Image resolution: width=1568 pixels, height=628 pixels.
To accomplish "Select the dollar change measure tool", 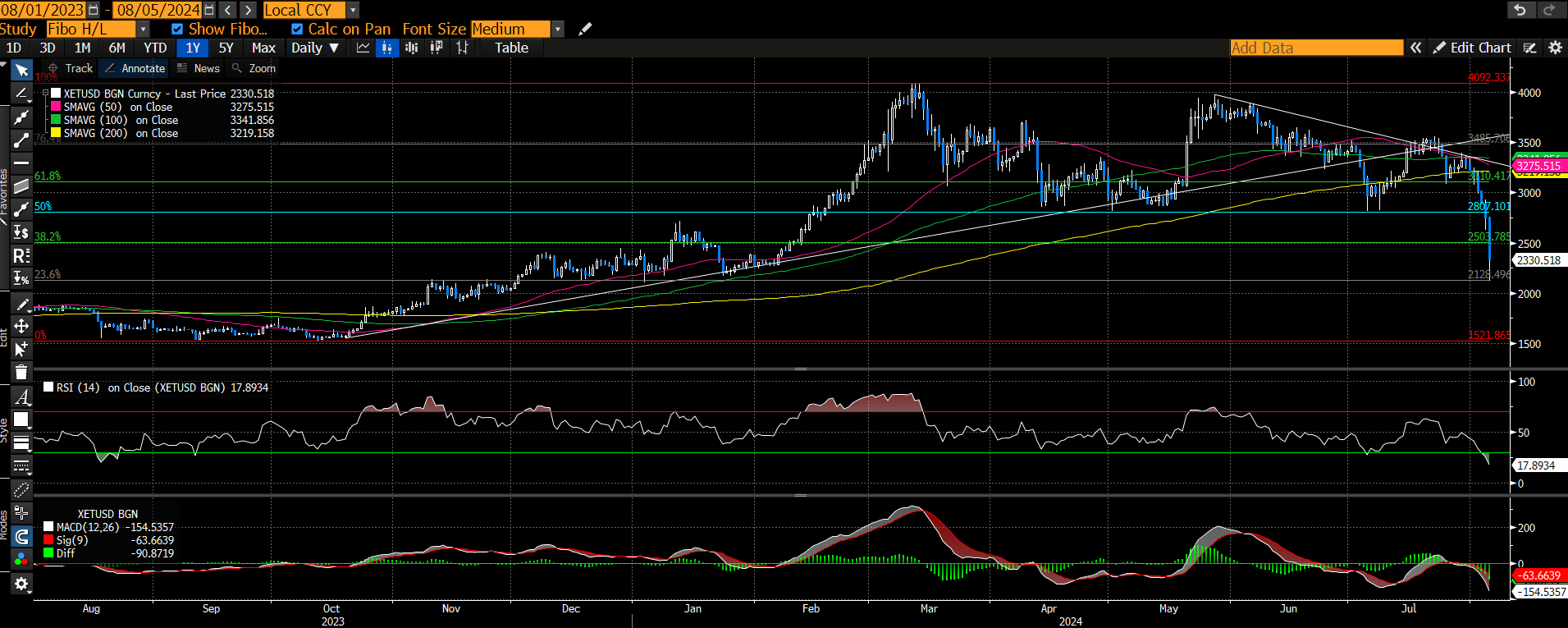I will pos(21,232).
